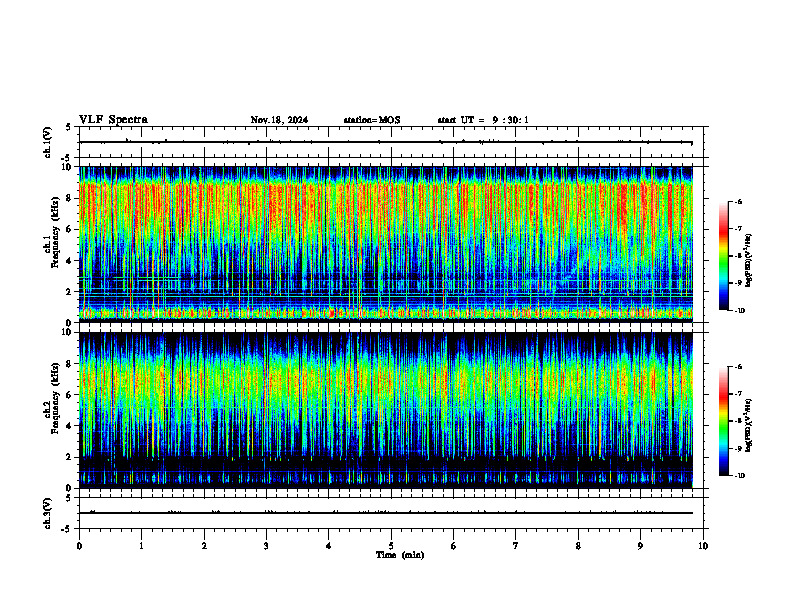Viewport: 792px width, 612px height.
Task: Click the "station=MOS" header label
Action: pyautogui.click(x=372, y=120)
